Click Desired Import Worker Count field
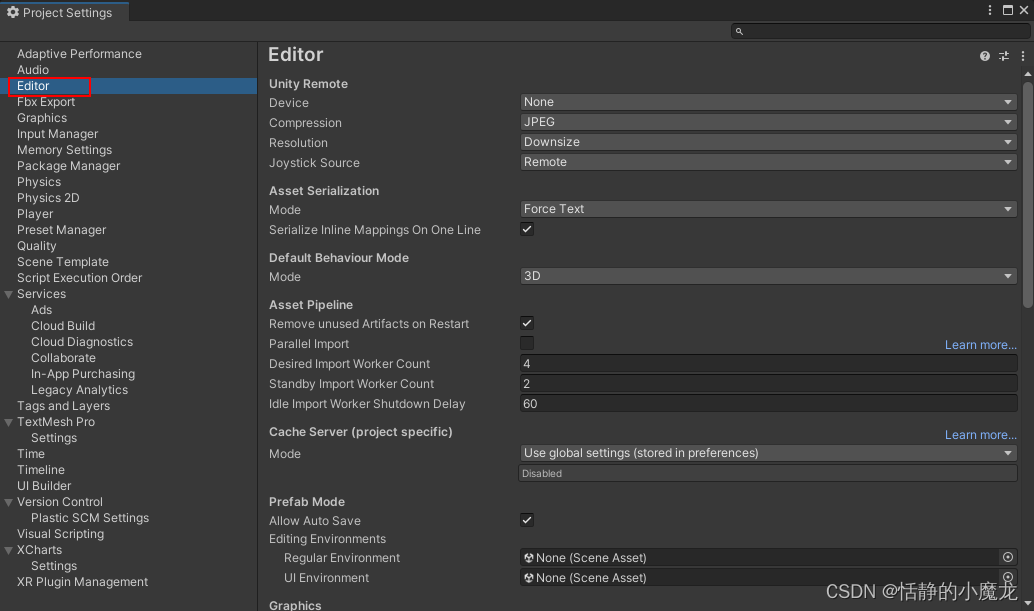This screenshot has width=1034, height=611. pyautogui.click(x=768, y=364)
